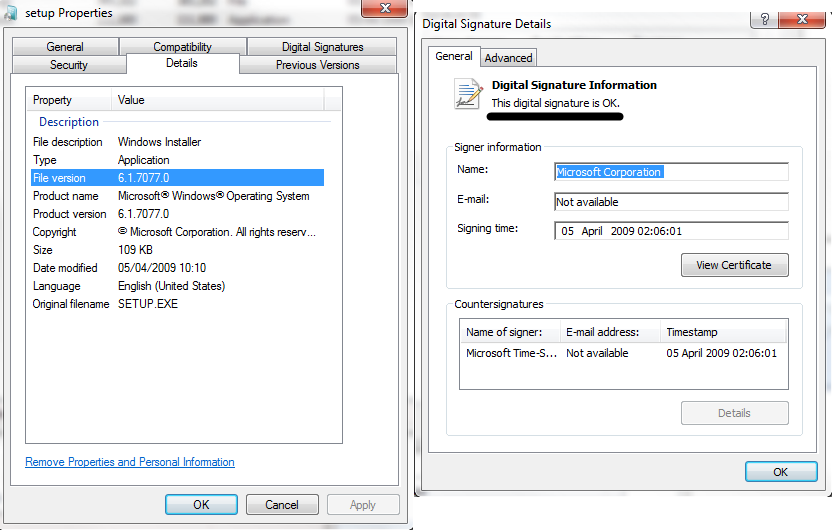832x530 pixels.
Task: Select the Type Application row
Action: [x=177, y=160]
